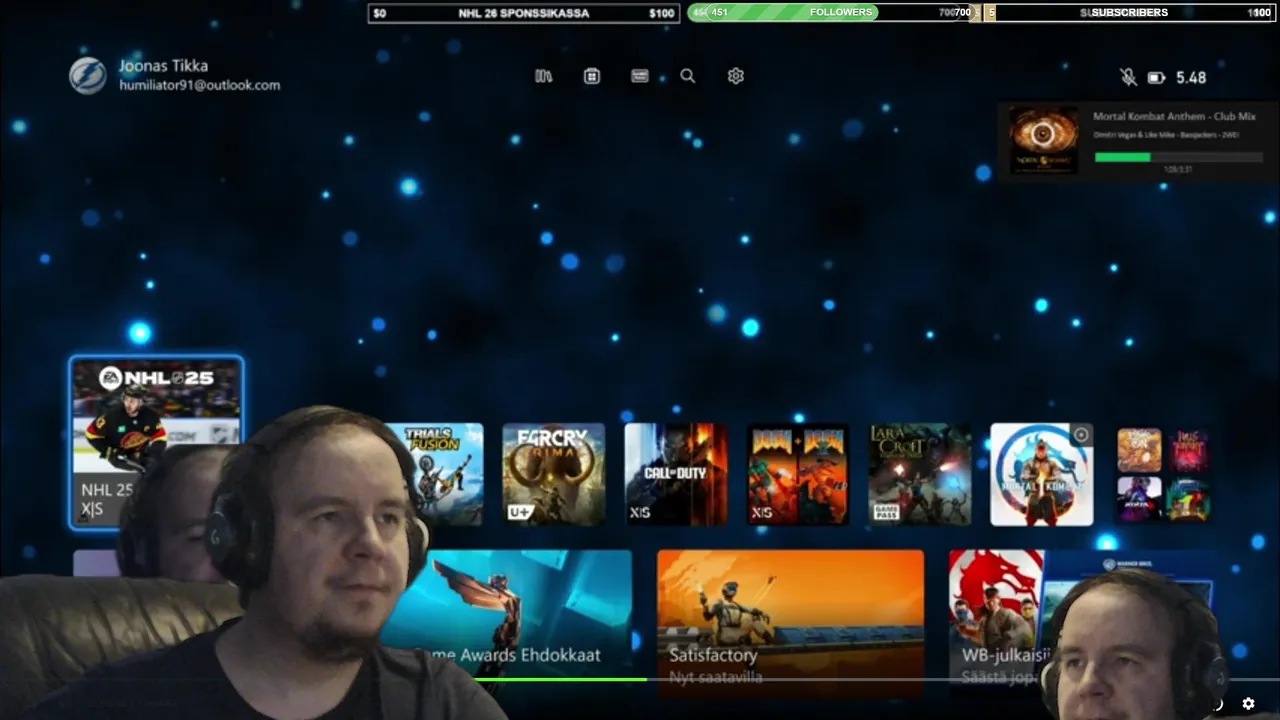Open the Microsoft Store icon
1280x720 pixels.
[x=592, y=76]
